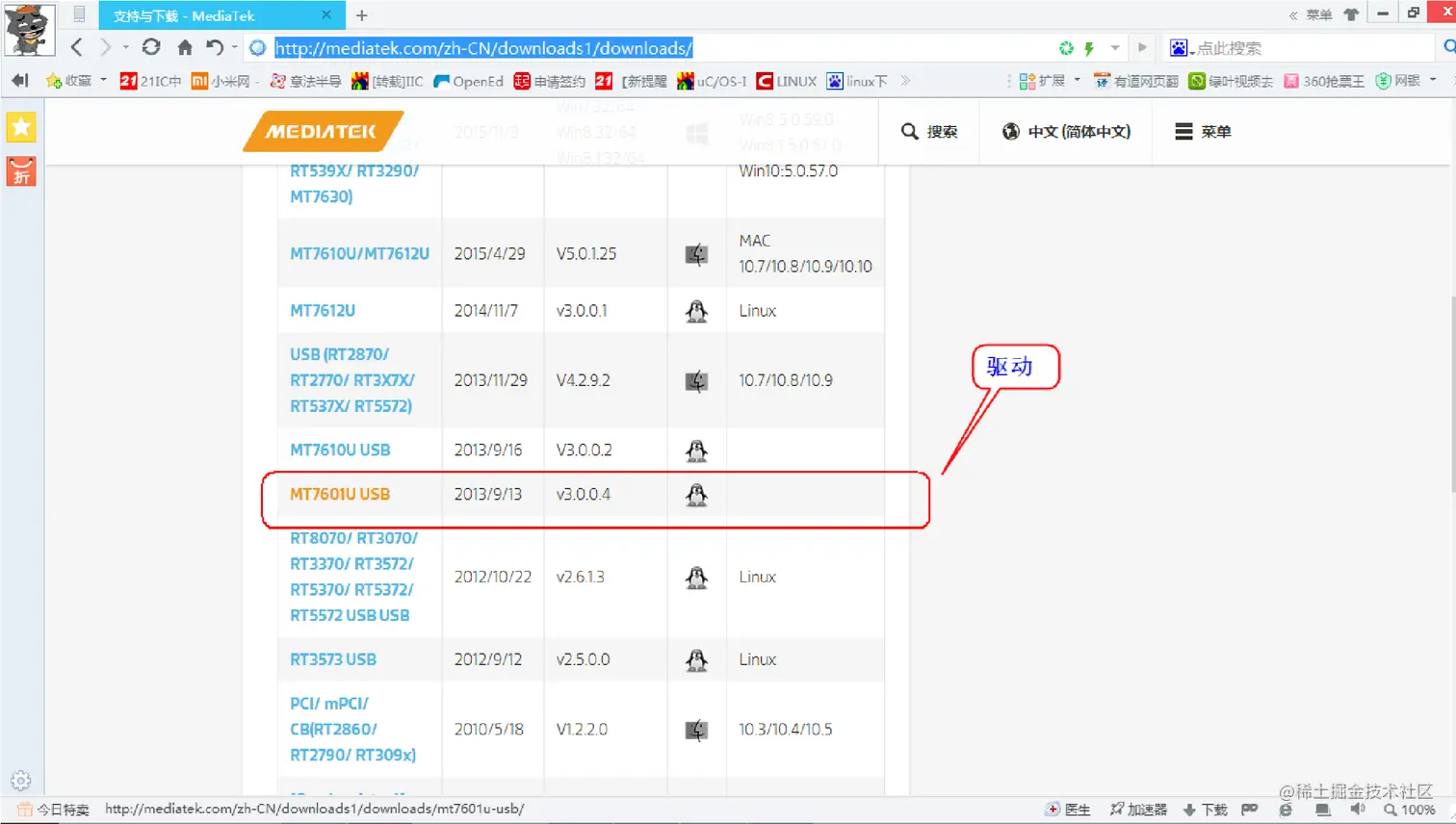Open the 网银 online banking dropdown
Screen dimensions: 1456x824
coord(1406,81)
